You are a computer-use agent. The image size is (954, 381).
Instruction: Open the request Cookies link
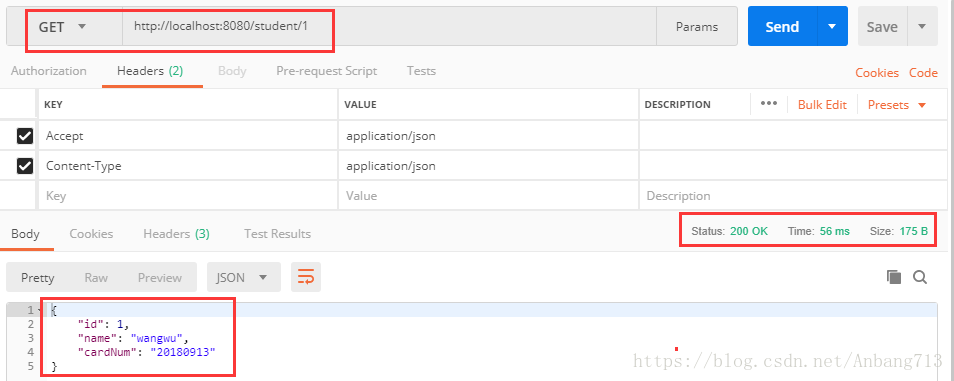877,73
